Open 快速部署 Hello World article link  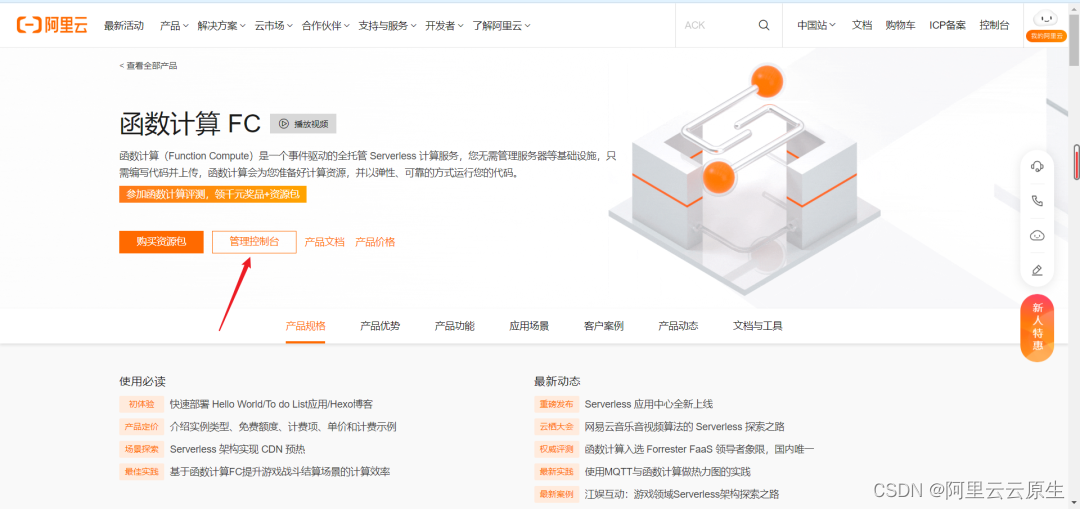click(271, 404)
